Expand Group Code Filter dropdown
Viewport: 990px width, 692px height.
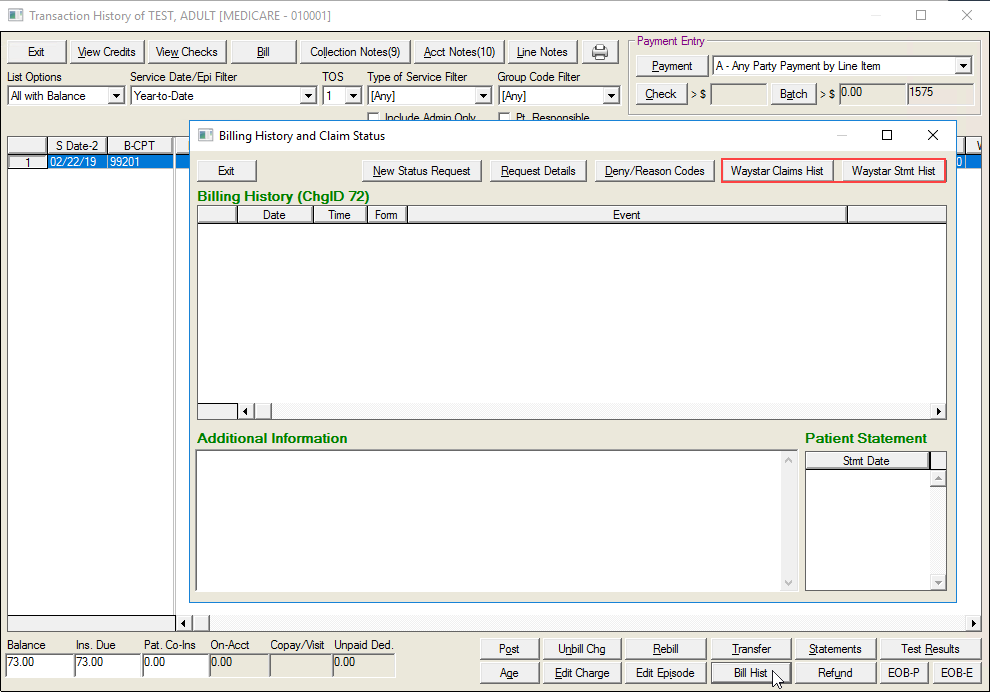pyautogui.click(x=611, y=96)
